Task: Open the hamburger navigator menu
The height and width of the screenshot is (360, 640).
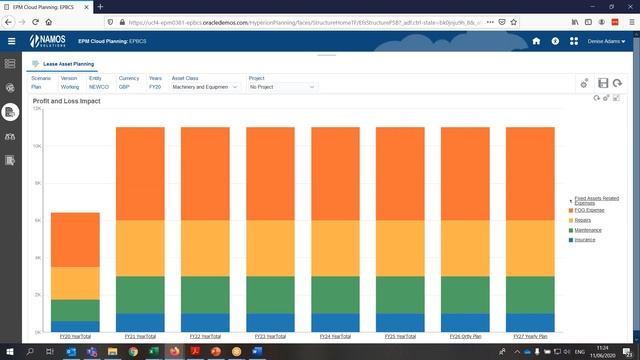Action: [x=11, y=41]
